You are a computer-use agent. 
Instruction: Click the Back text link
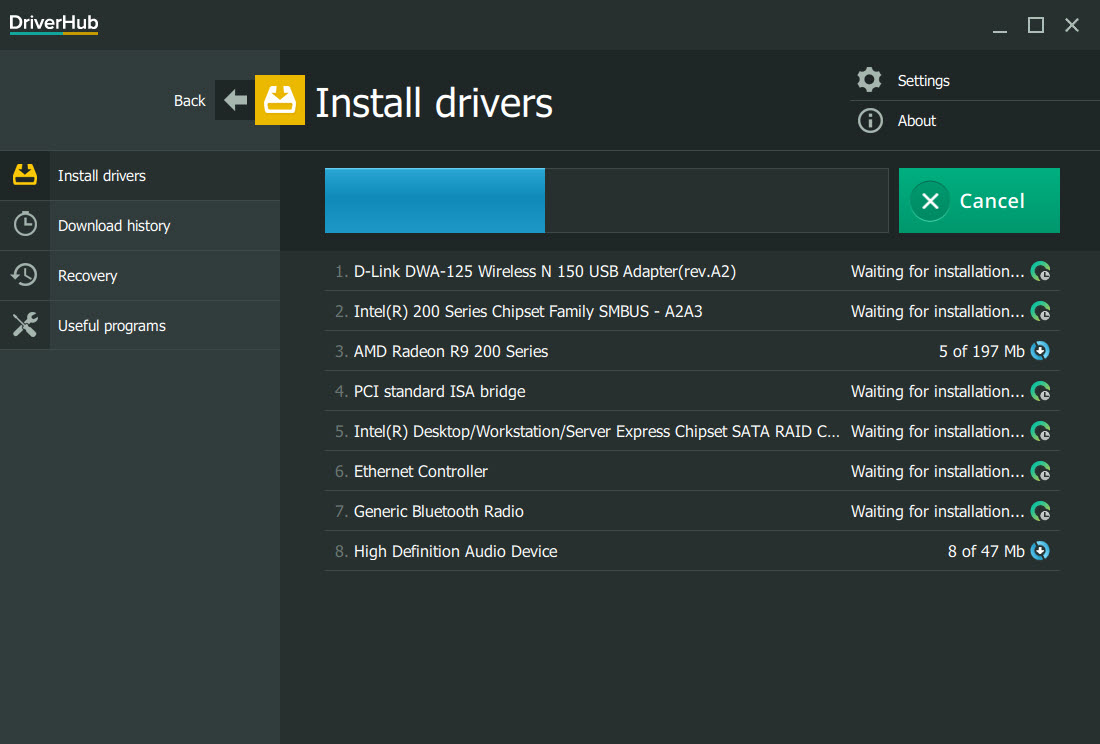(x=189, y=101)
